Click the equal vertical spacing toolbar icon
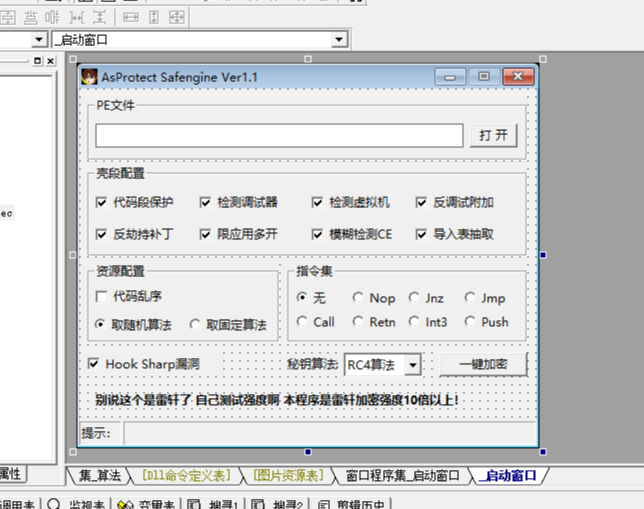 point(99,18)
